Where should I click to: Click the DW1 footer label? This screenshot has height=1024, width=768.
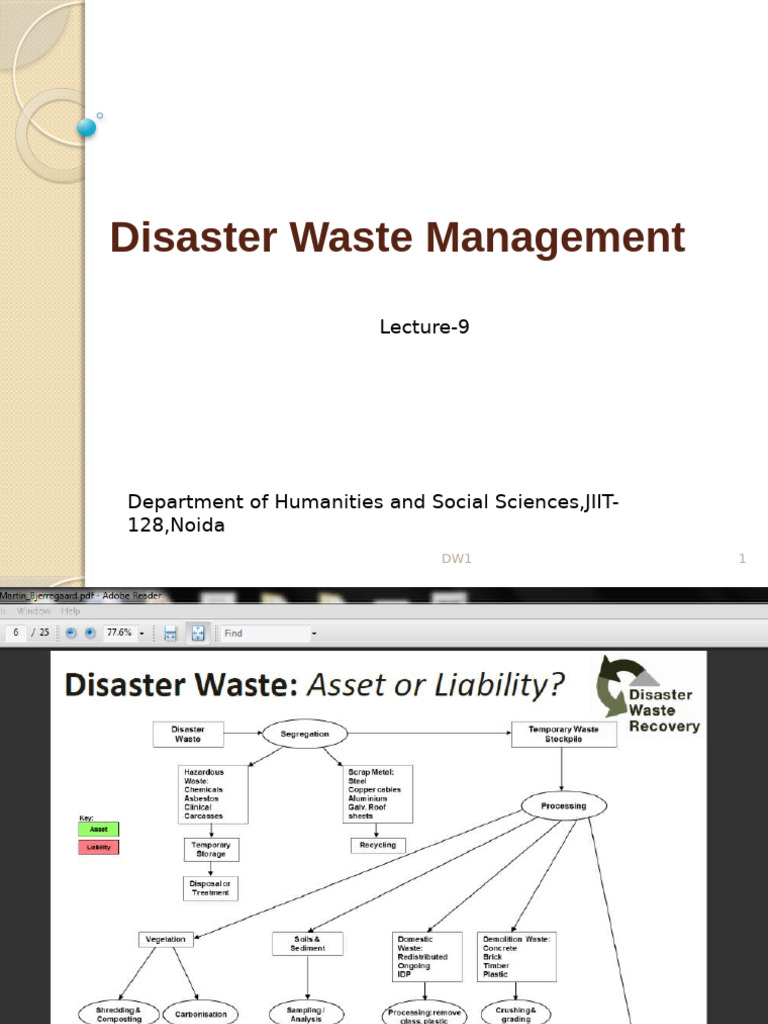(456, 558)
